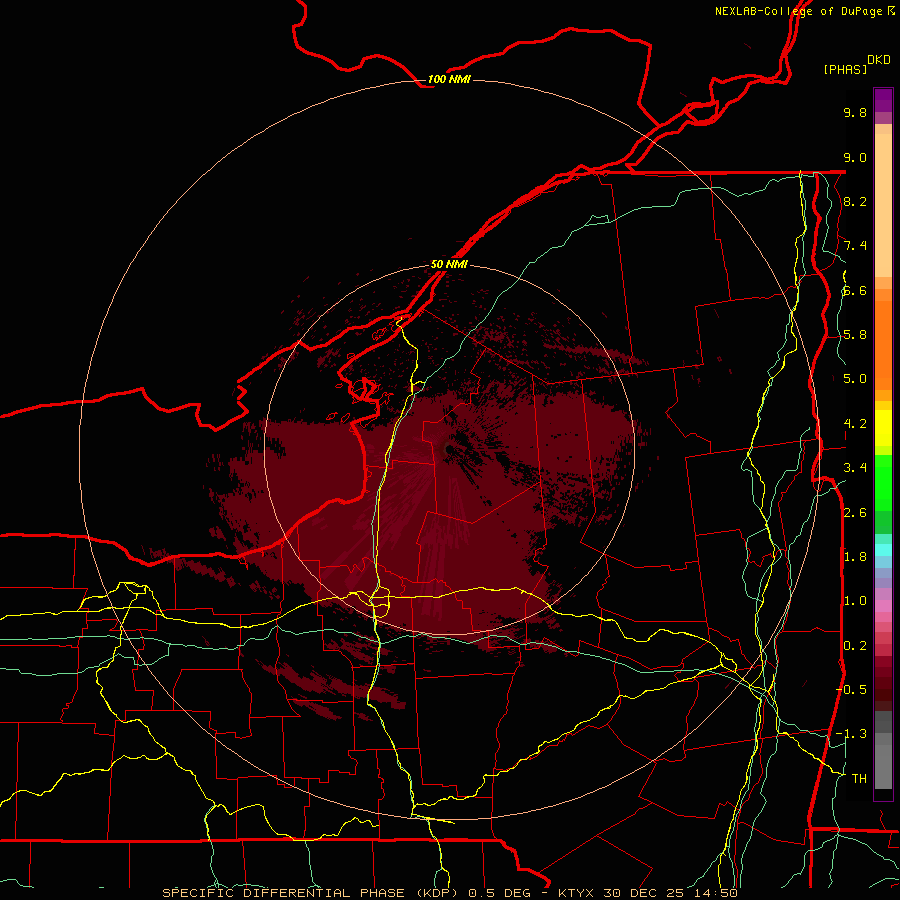Click the 0.5 DEG elevation text
This screenshot has height=900, width=900.
tap(499, 893)
